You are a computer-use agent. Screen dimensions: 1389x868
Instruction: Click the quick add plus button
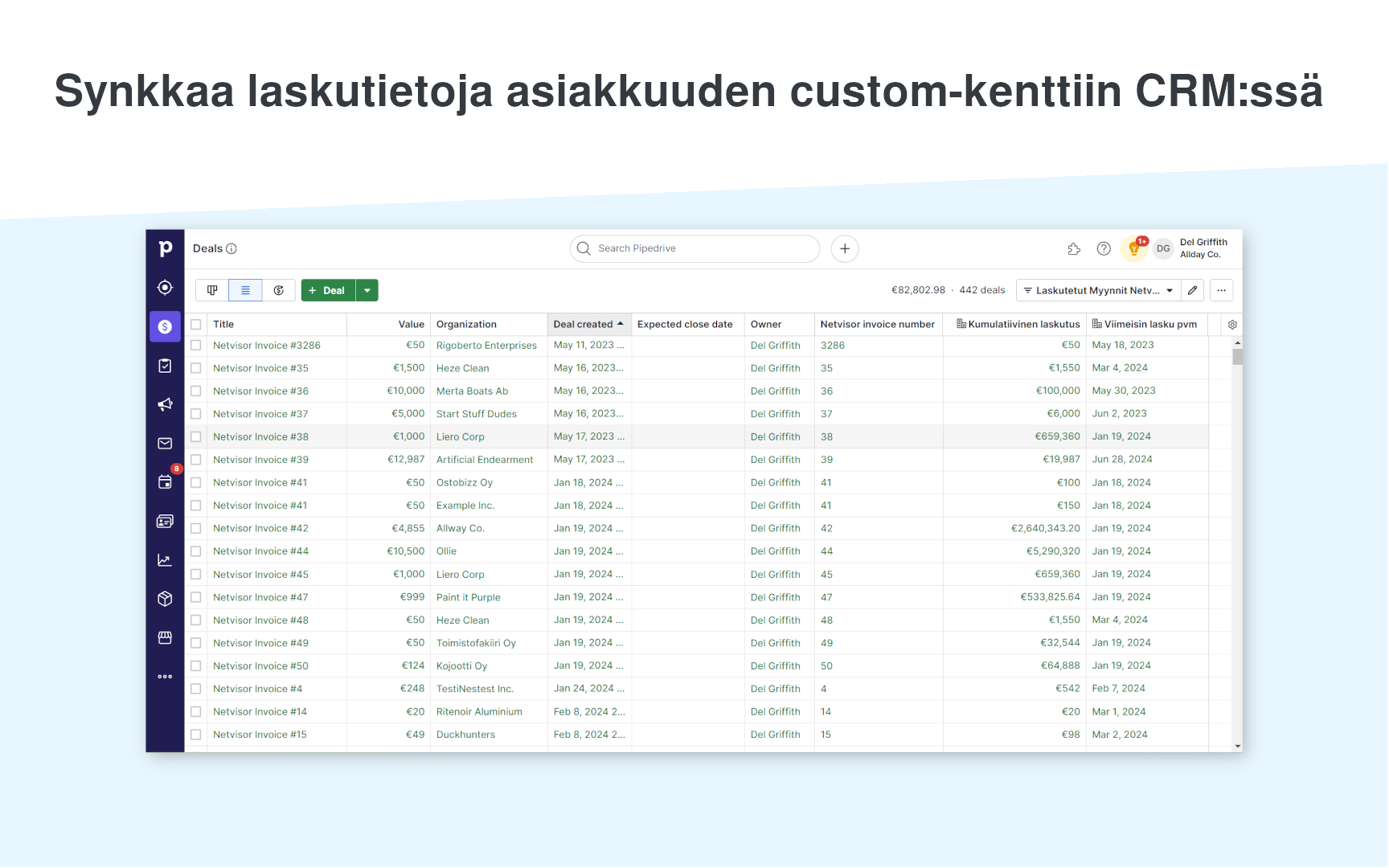click(x=845, y=249)
